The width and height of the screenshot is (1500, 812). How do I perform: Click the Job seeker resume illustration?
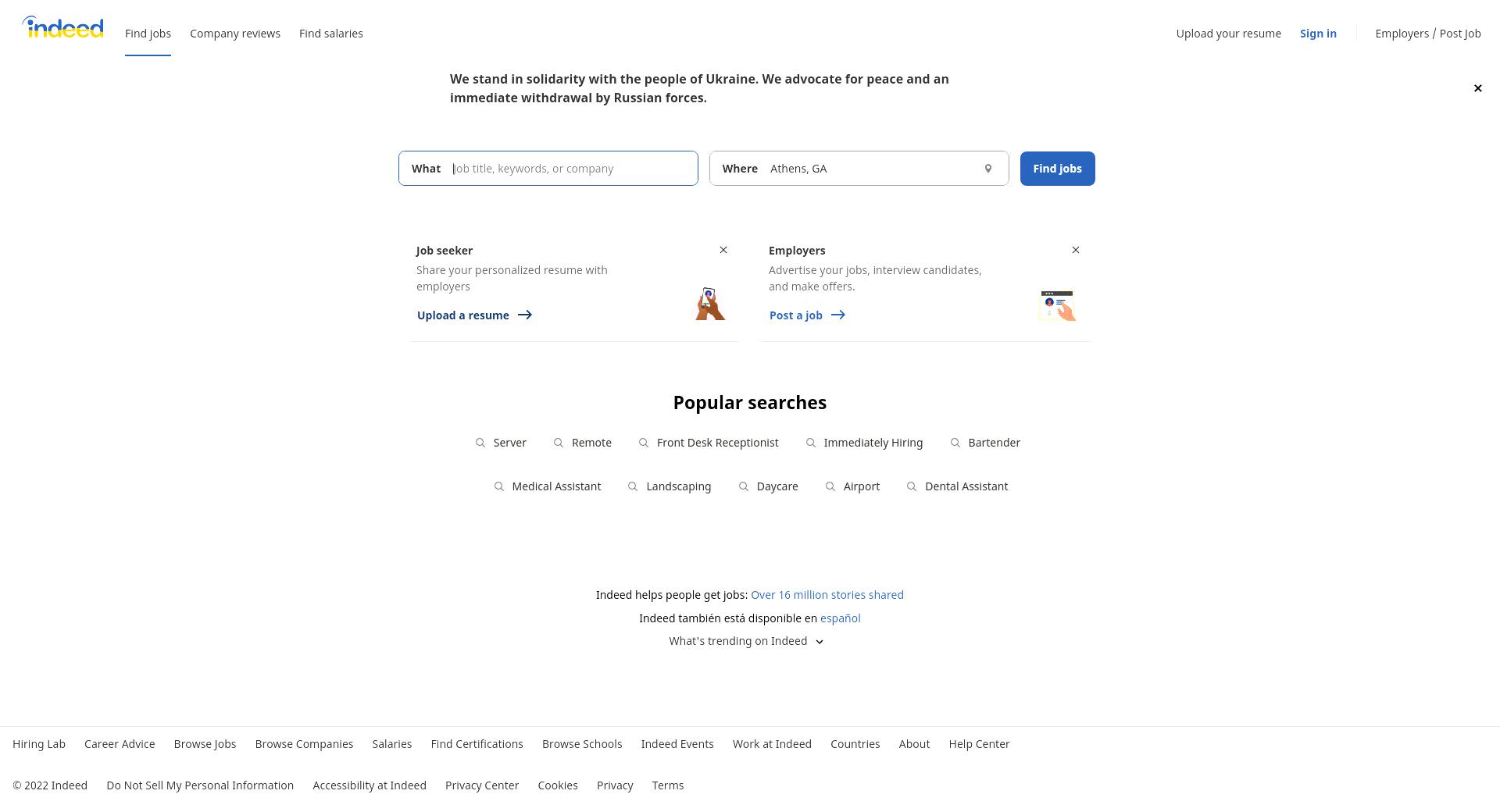(710, 304)
